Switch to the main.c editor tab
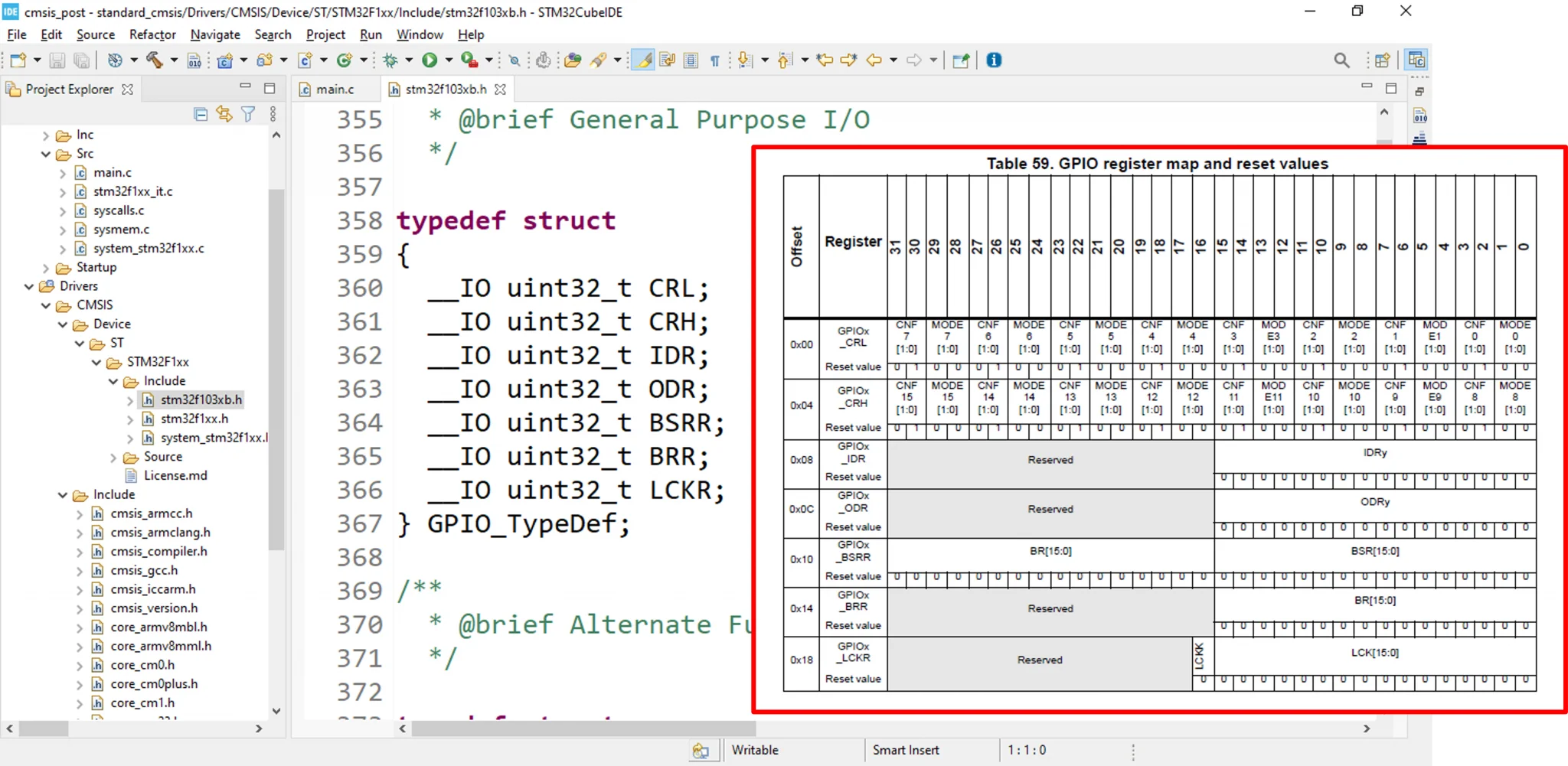Viewport: 1568px width, 766px height. click(x=335, y=89)
